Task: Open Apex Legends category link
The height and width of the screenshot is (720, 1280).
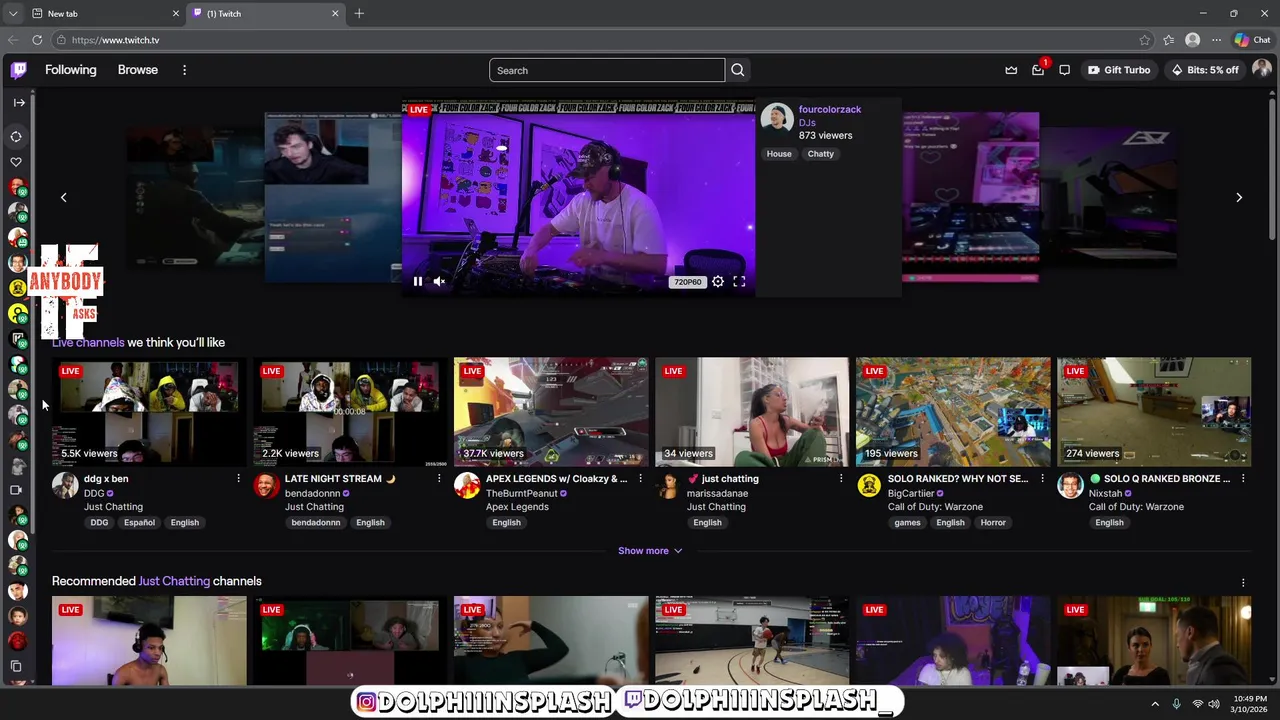Action: pos(517,507)
